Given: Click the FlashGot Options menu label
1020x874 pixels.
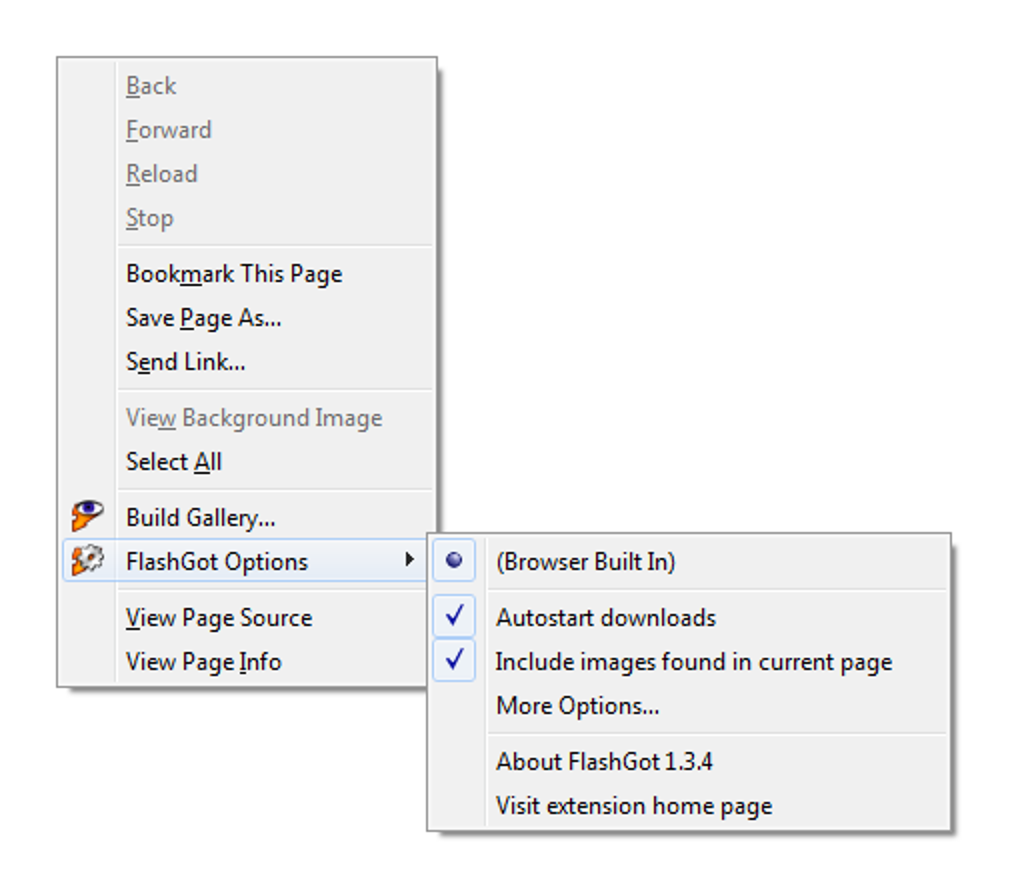Looking at the screenshot, I should tap(217, 561).
